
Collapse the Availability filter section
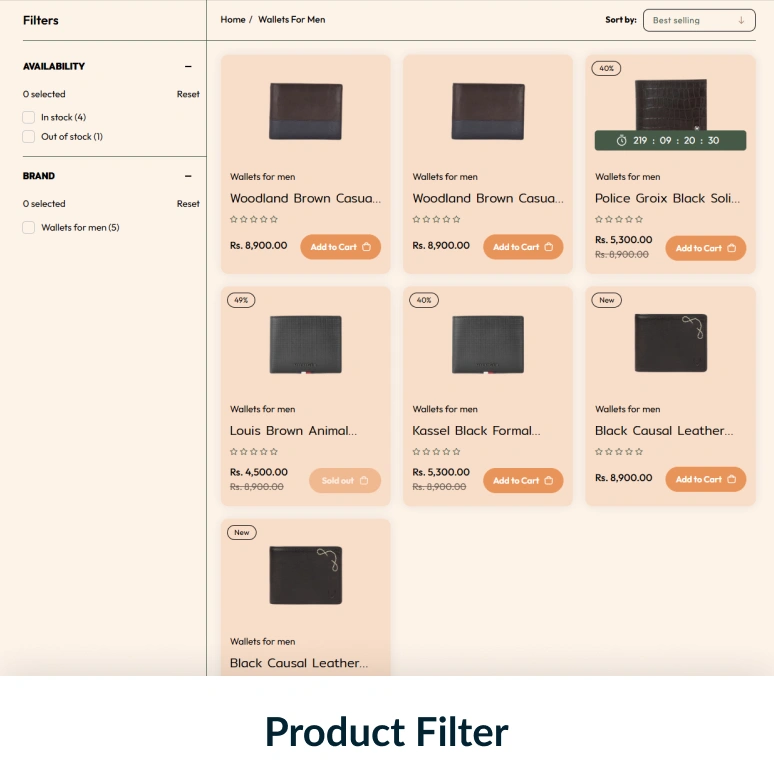(188, 66)
